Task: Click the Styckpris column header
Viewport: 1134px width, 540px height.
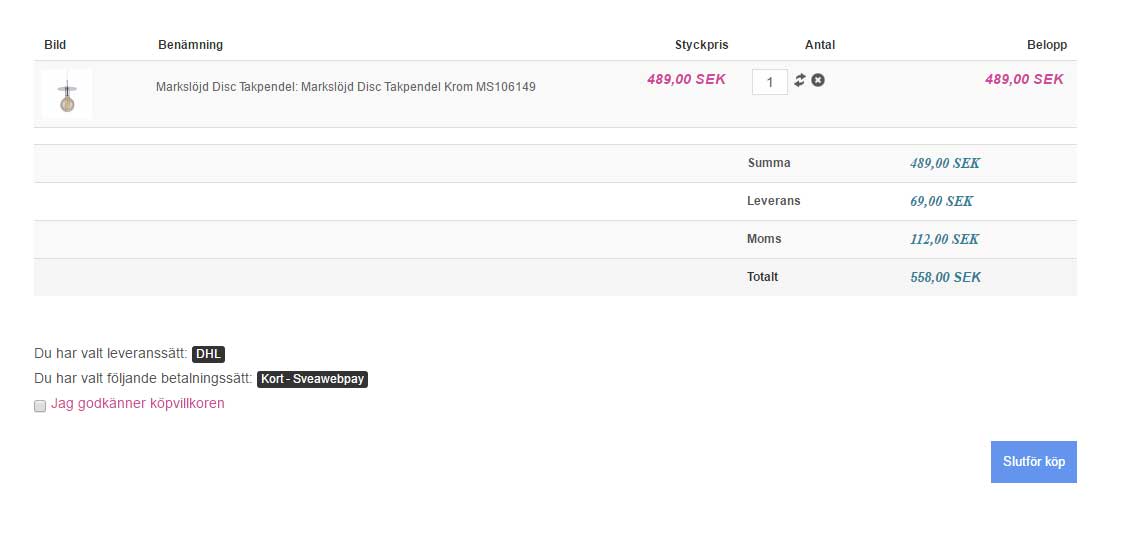Action: coord(701,45)
